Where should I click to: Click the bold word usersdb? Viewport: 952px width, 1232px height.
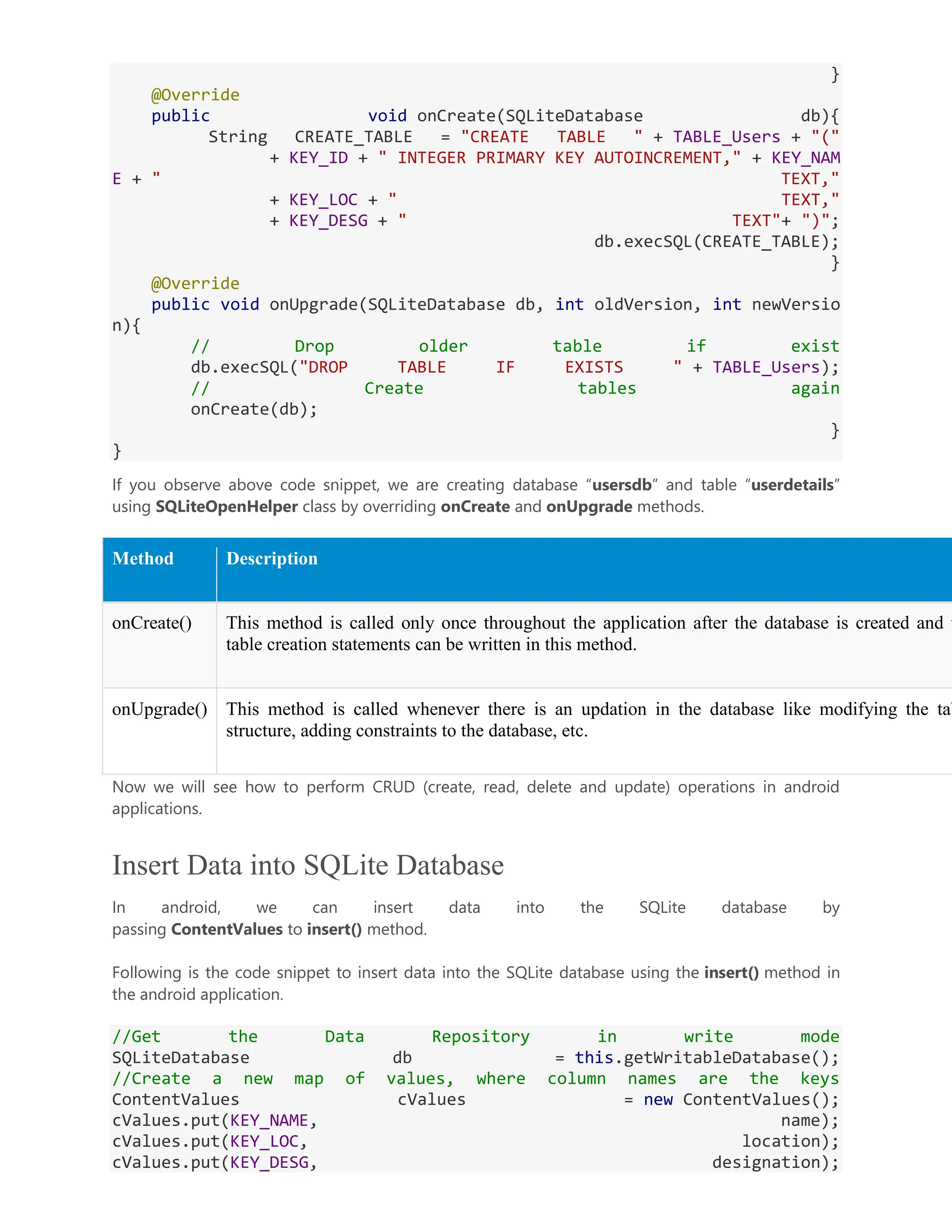coord(621,485)
